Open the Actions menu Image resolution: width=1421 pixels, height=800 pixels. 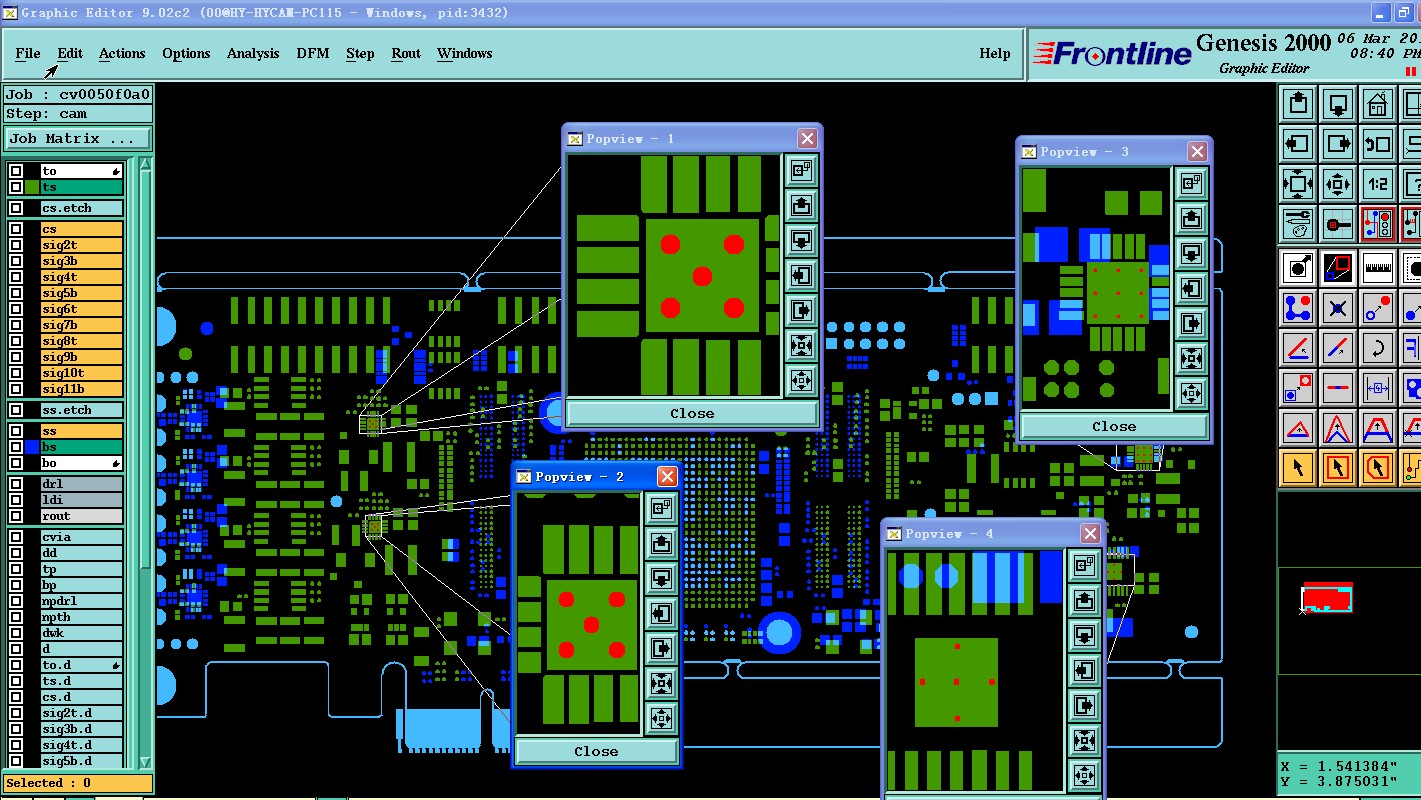pyautogui.click(x=122, y=53)
